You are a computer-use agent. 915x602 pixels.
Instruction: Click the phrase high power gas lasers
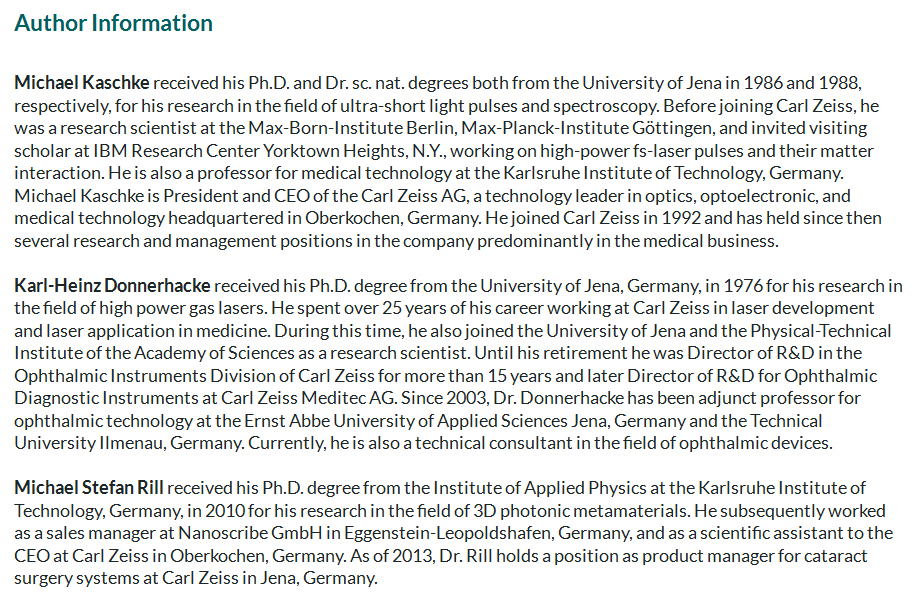pos(182,308)
